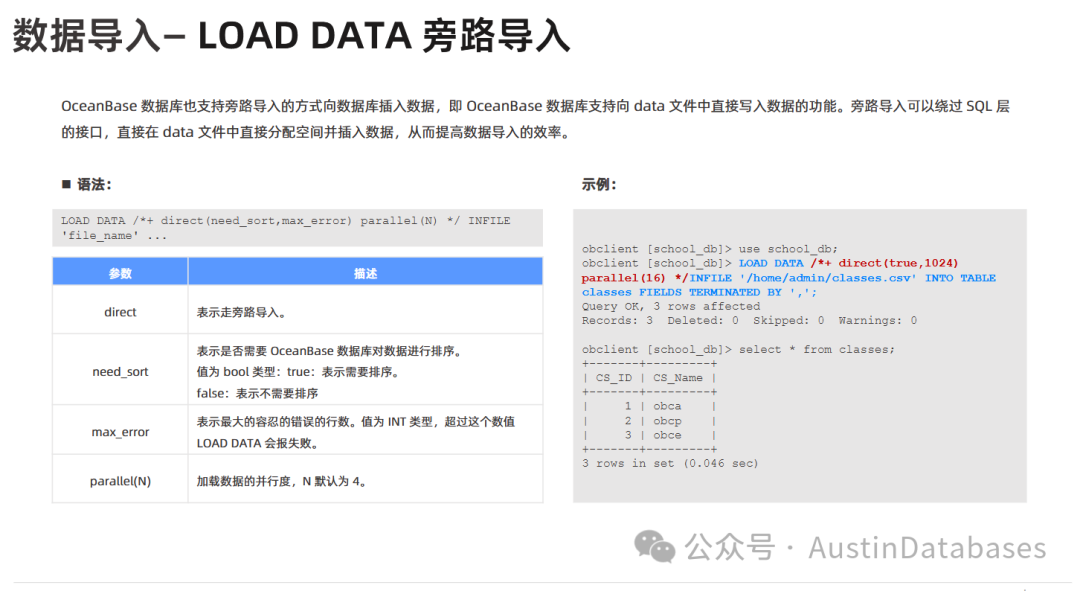
Task: Click the obca result row
Action: point(650,406)
